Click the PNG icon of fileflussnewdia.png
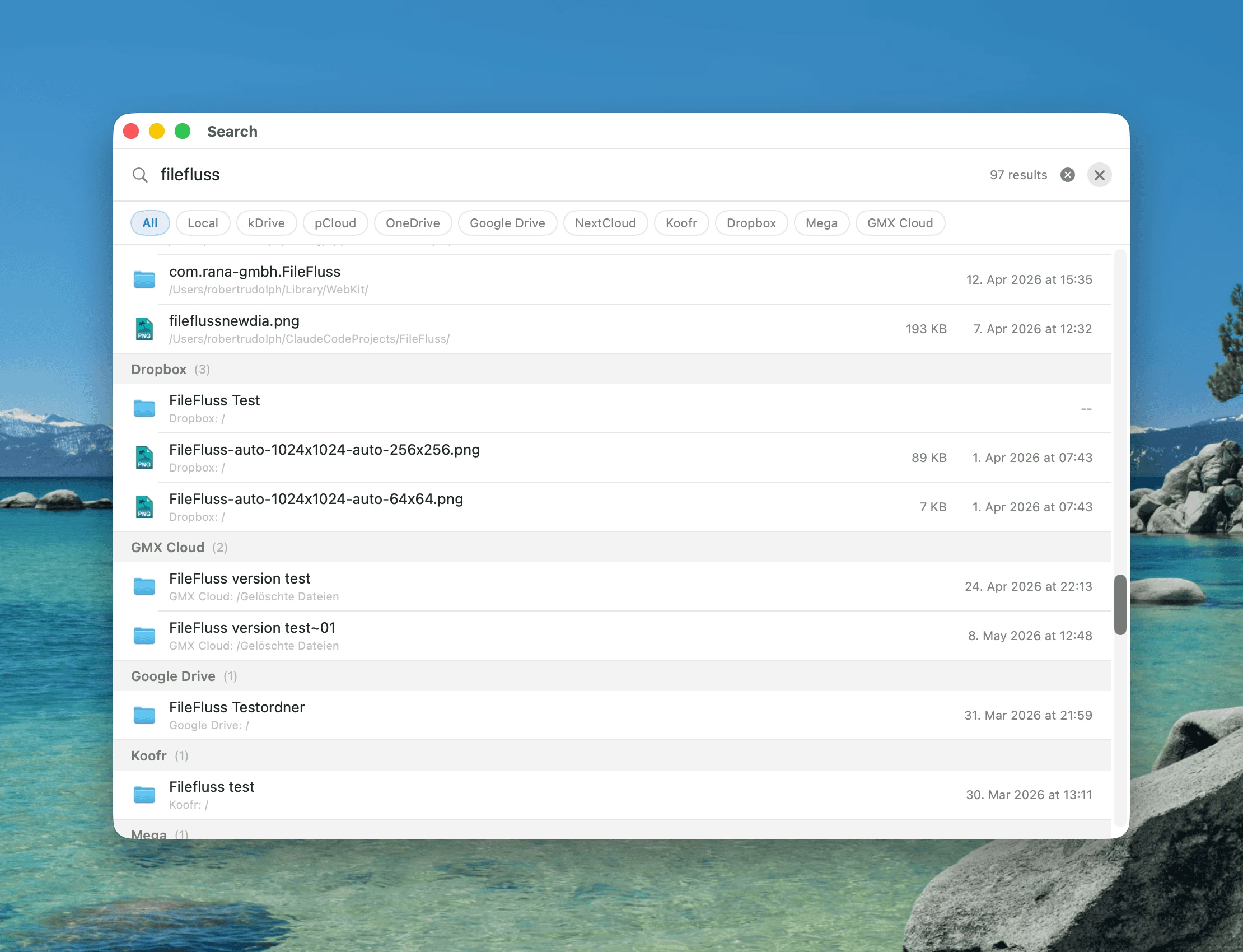 (144, 329)
